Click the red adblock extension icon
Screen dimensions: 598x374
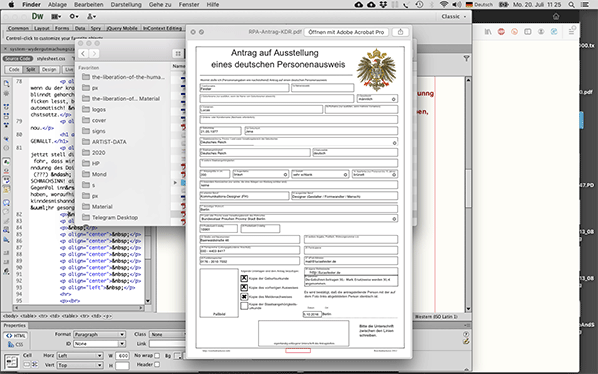coord(501,32)
